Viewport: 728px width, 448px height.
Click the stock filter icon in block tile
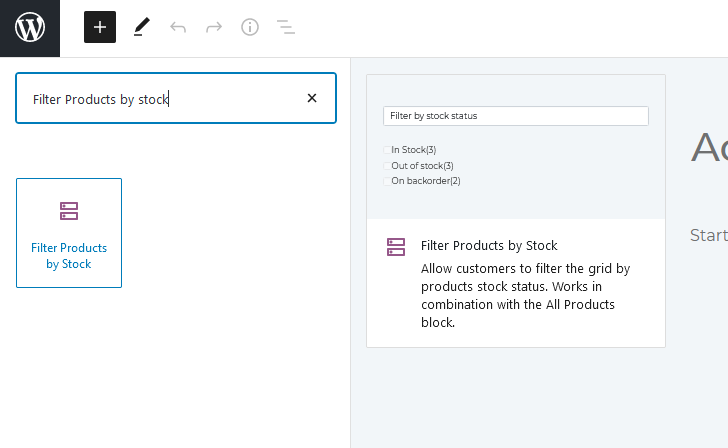69,211
